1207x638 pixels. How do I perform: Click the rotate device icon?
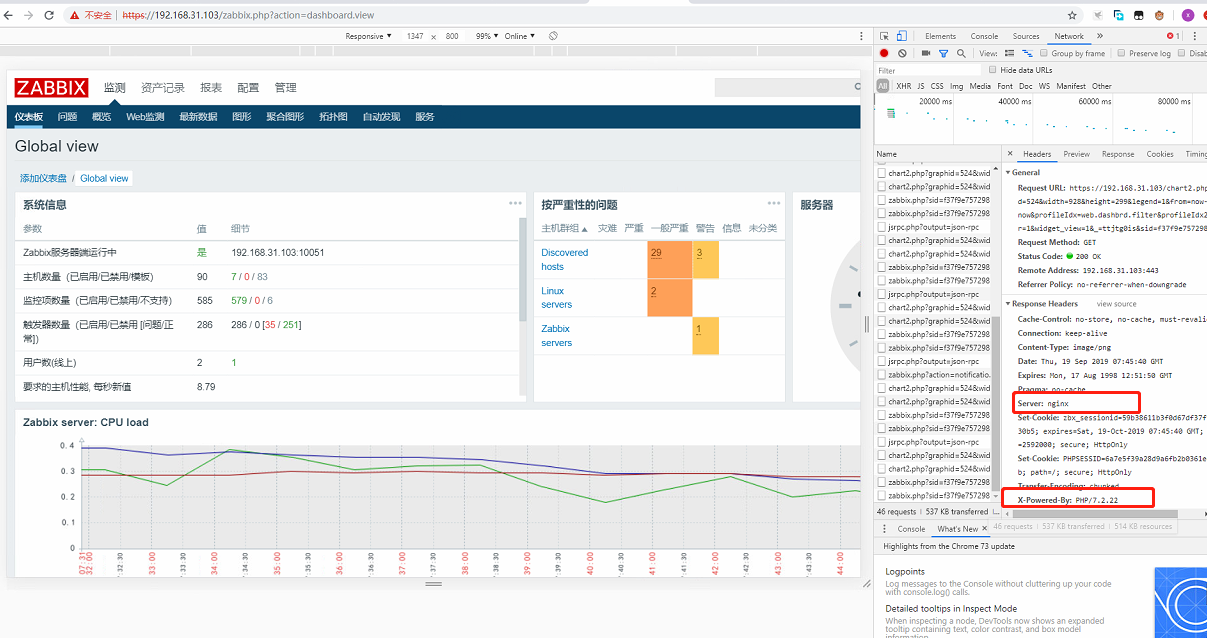tap(553, 36)
